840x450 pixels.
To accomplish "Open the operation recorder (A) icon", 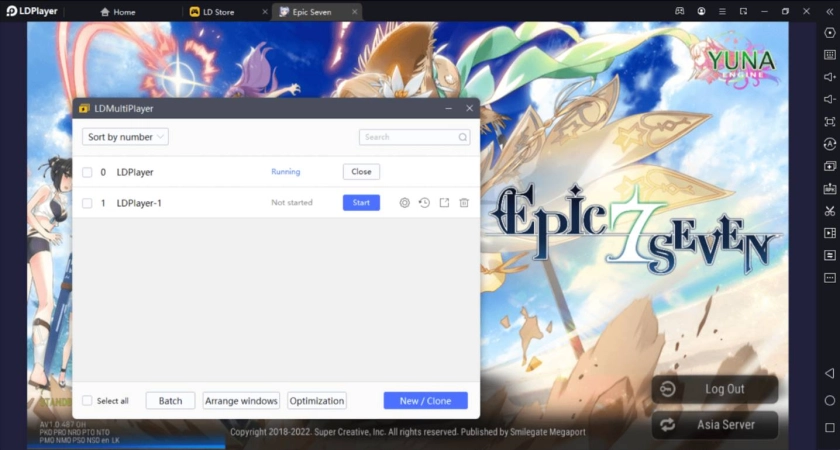I will click(x=829, y=144).
